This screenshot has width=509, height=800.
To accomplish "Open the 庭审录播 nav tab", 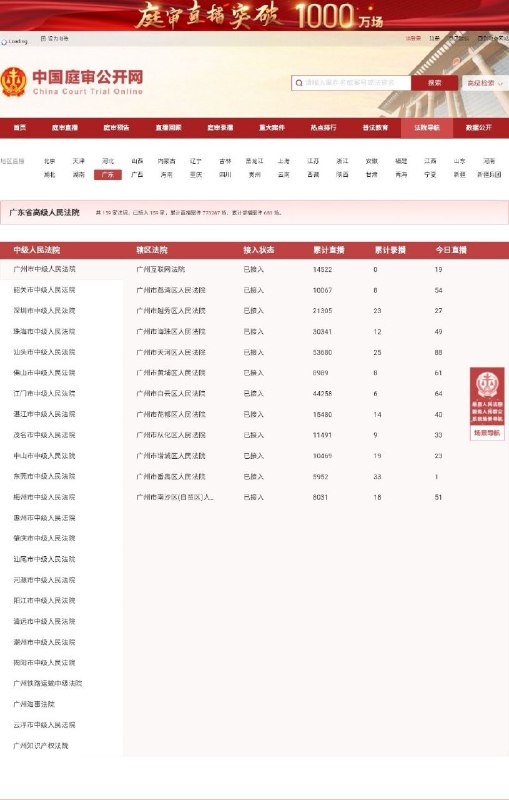I will [220, 128].
